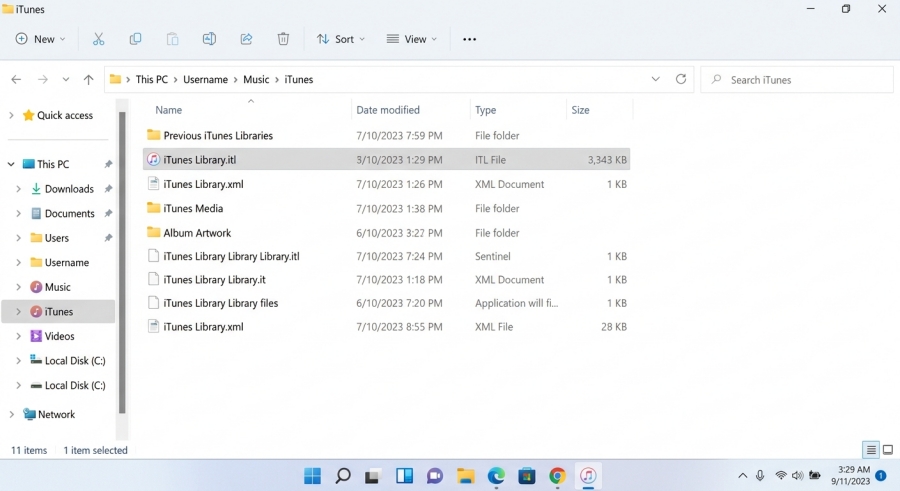Open the New dropdown menu

tap(40, 39)
